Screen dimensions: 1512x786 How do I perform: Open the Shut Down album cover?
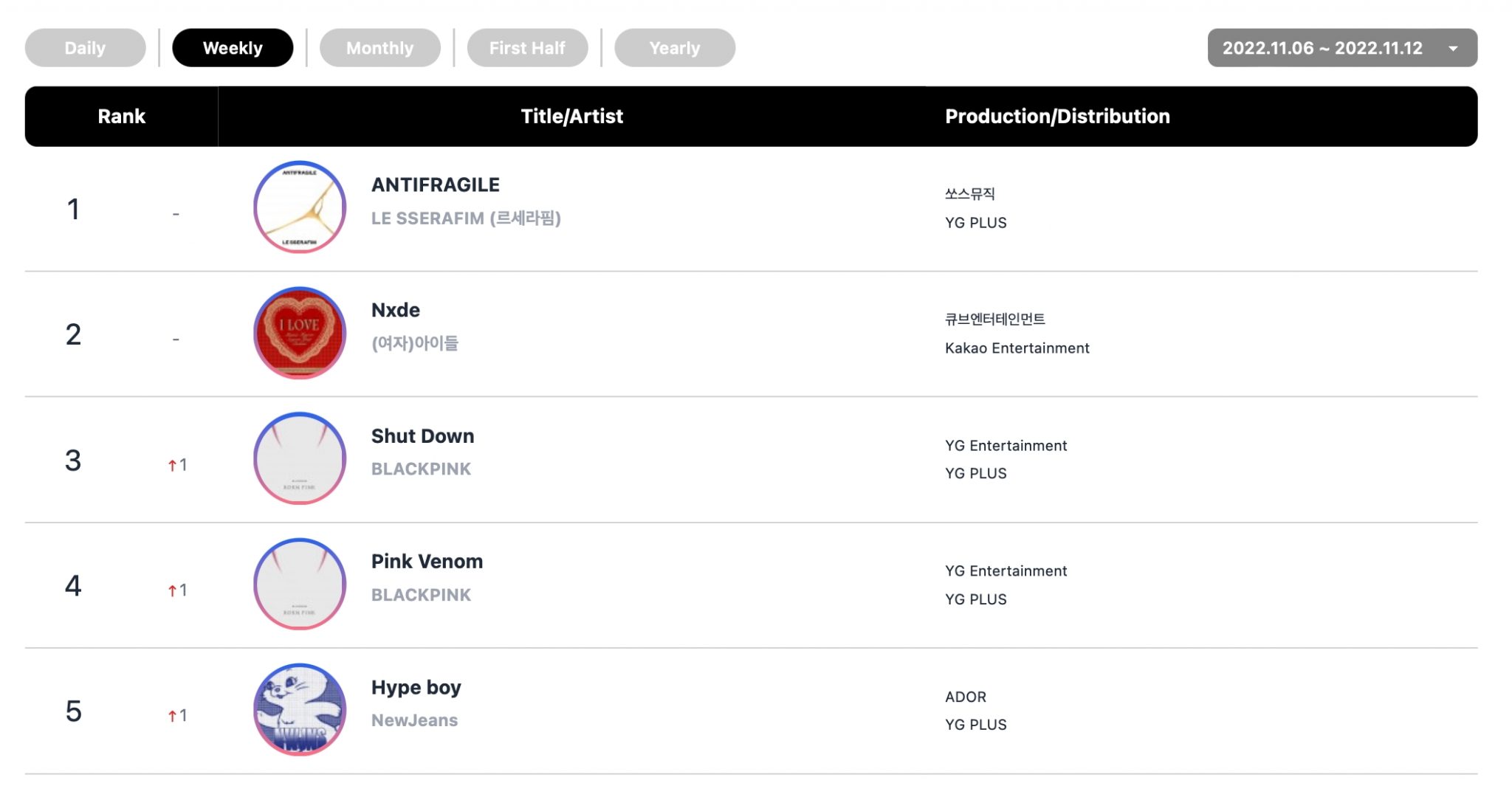tap(299, 458)
